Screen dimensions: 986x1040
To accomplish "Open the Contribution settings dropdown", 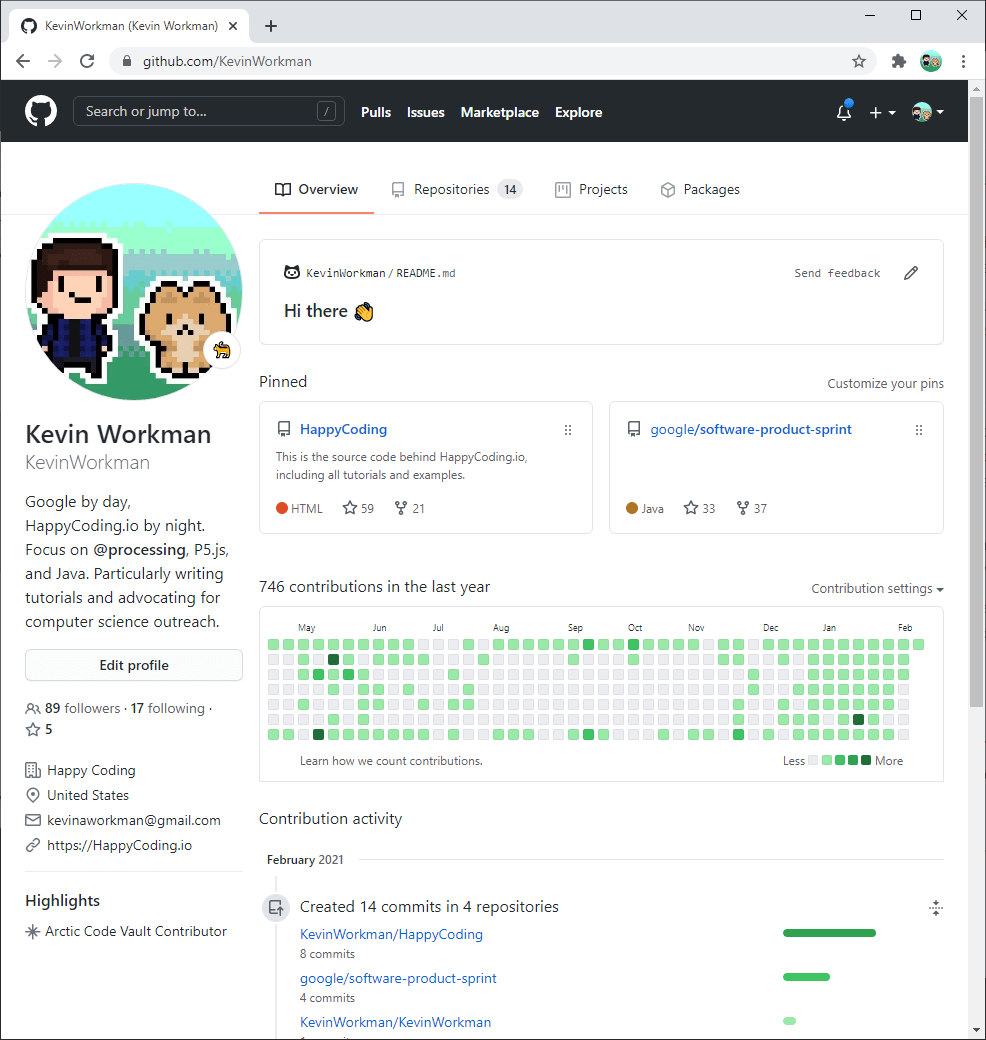I will [876, 588].
